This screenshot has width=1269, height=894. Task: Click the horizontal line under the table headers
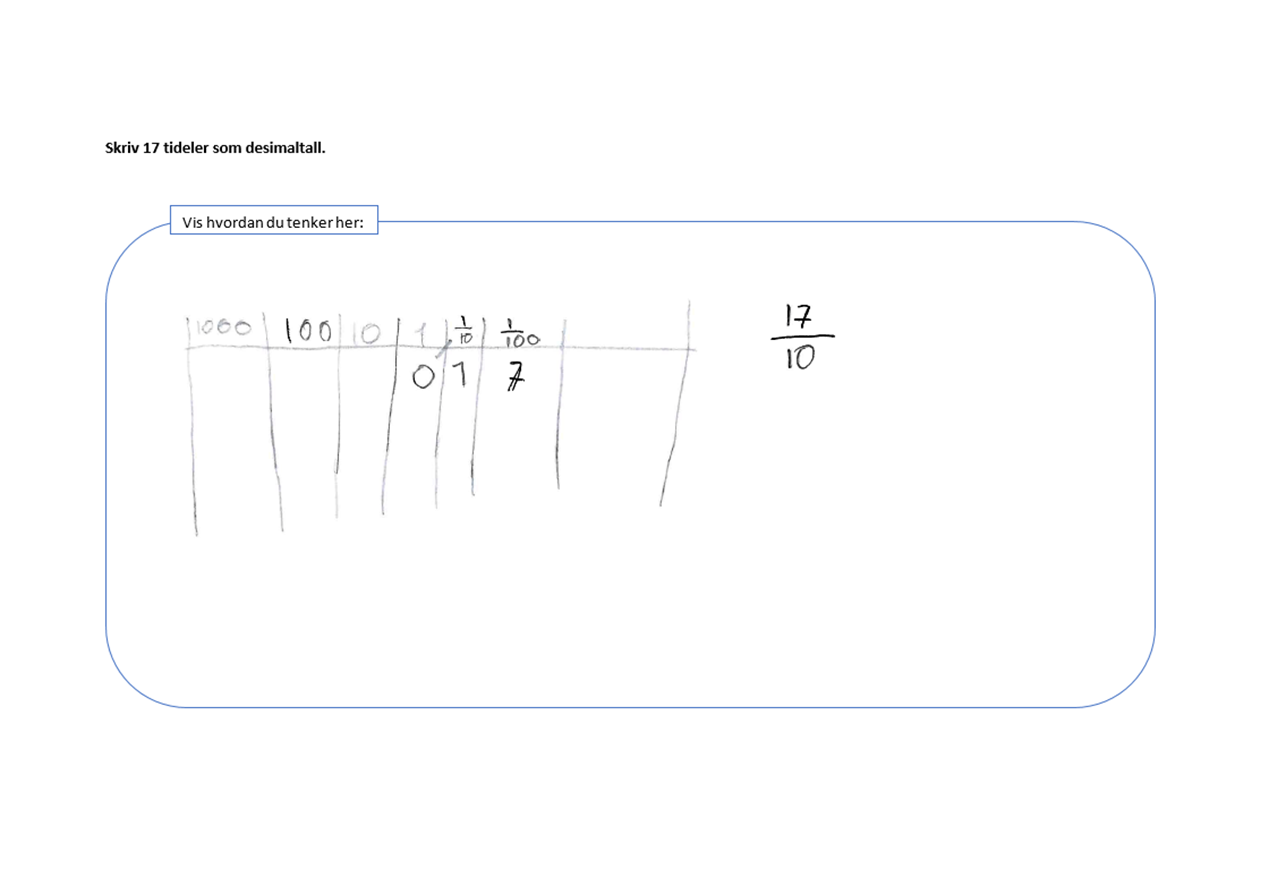click(x=440, y=348)
